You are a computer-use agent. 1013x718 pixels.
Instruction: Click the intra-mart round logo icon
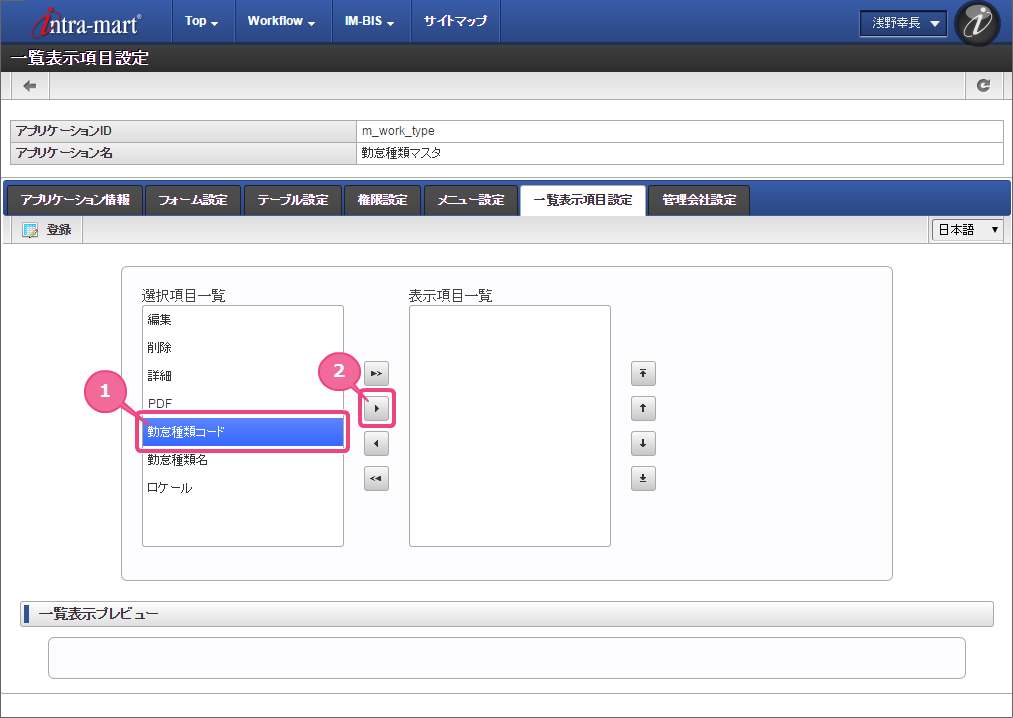(x=977, y=23)
